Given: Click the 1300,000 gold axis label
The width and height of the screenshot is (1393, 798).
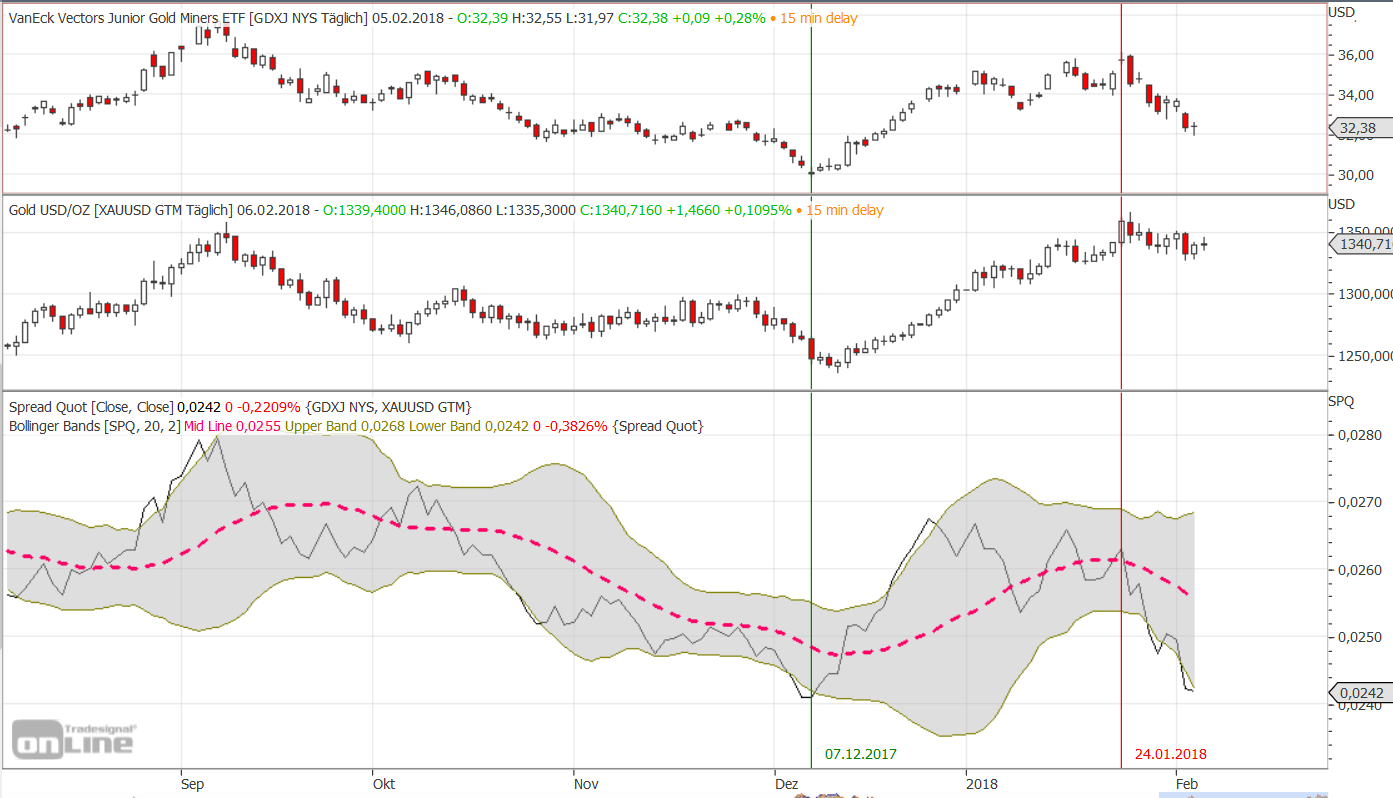Looking at the screenshot, I should pyautogui.click(x=1364, y=294).
